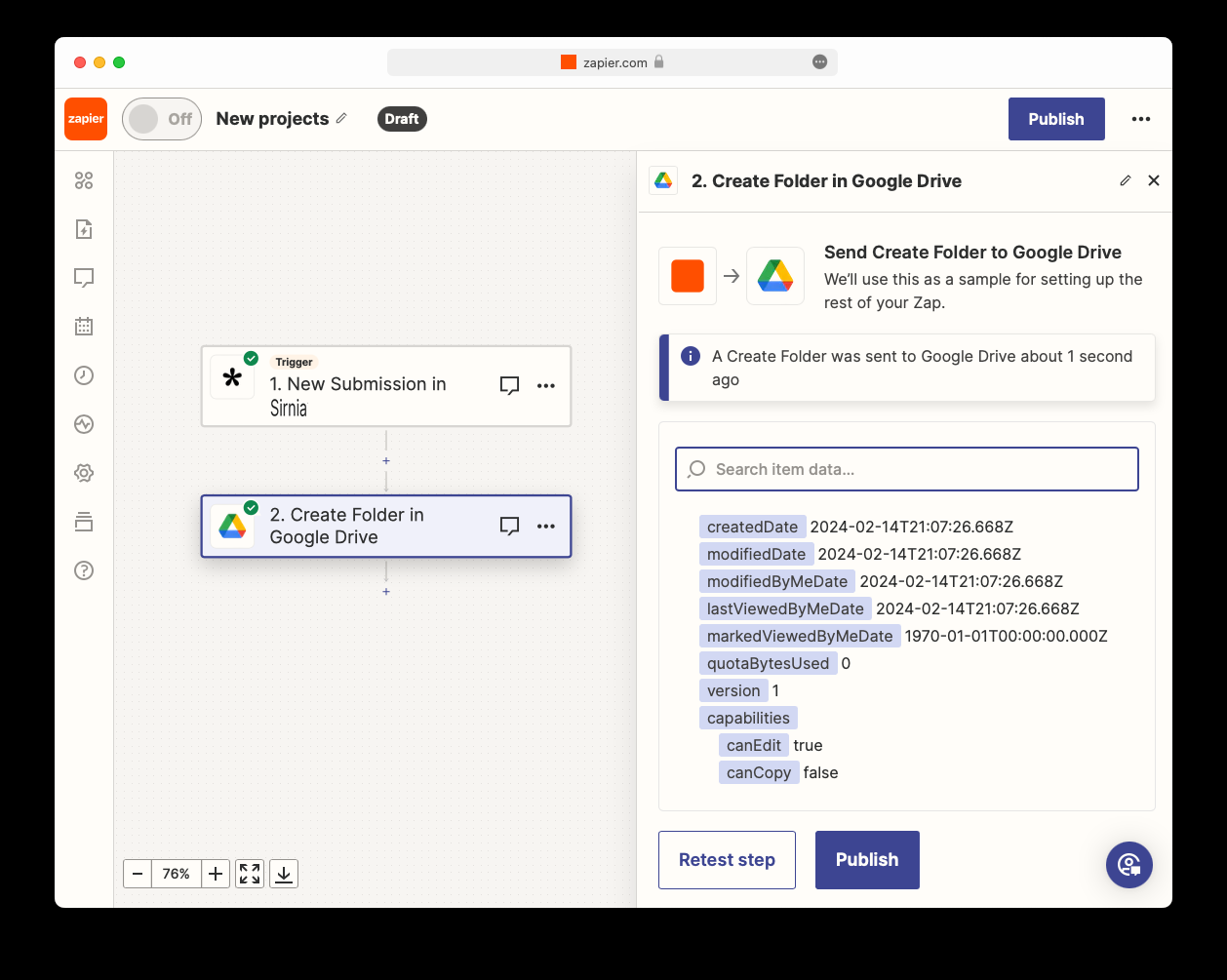
Task: Click the top Publish button
Action: pyautogui.click(x=1056, y=119)
